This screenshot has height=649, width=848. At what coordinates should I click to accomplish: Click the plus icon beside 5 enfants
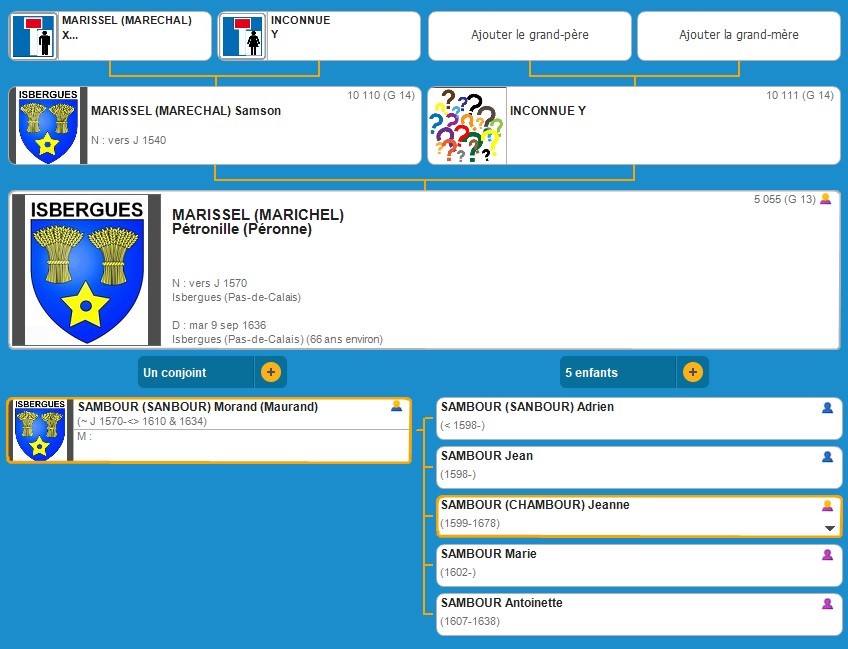pyautogui.click(x=692, y=372)
